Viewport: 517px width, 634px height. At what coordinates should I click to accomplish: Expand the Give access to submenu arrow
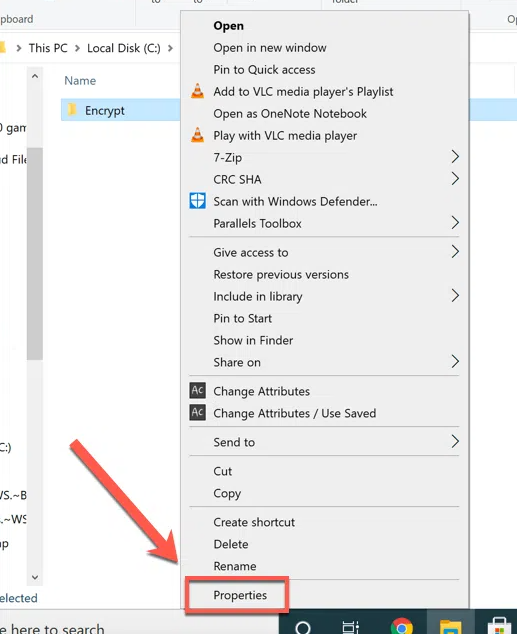(x=455, y=251)
